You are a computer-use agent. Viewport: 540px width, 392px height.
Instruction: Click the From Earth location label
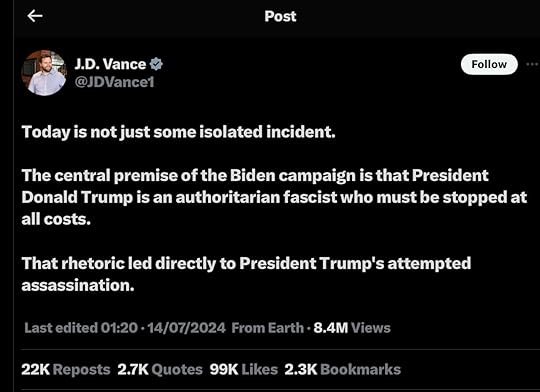point(268,328)
